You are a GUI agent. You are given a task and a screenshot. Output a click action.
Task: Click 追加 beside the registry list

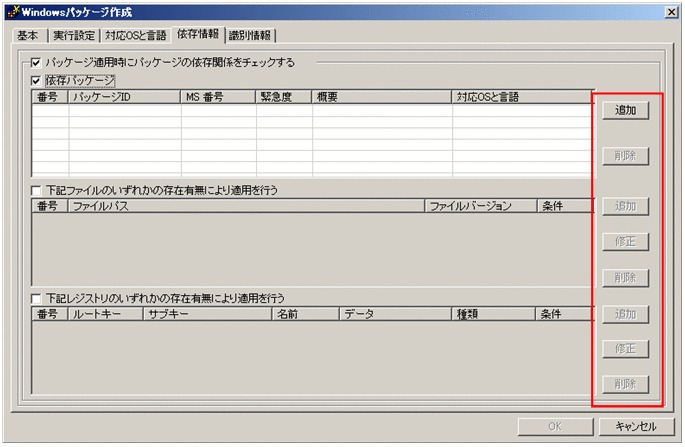(626, 315)
